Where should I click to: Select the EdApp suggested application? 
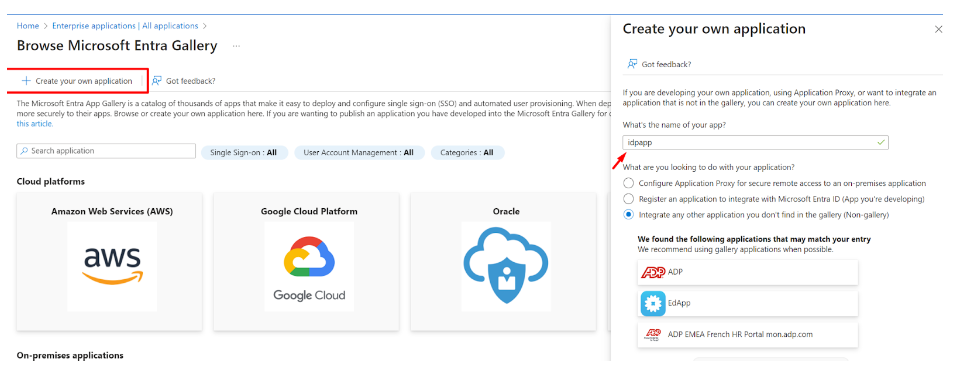(x=748, y=303)
